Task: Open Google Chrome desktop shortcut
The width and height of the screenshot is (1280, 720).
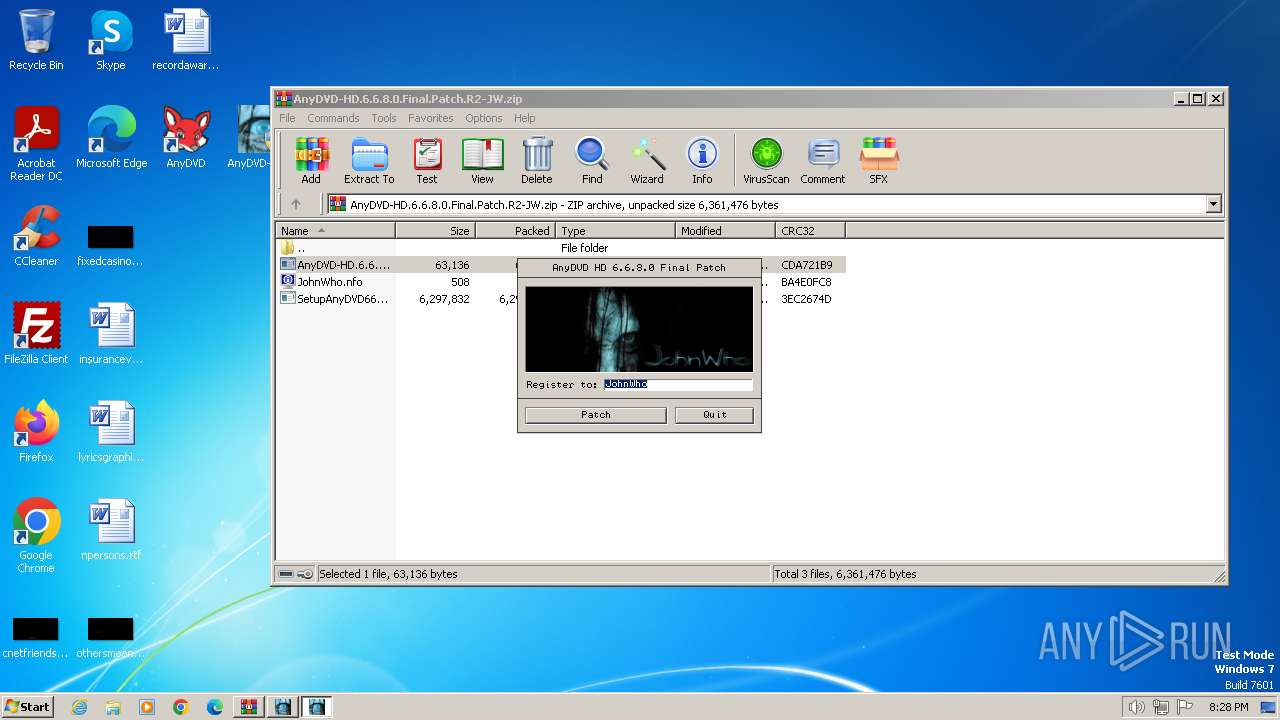Action: pos(36,536)
